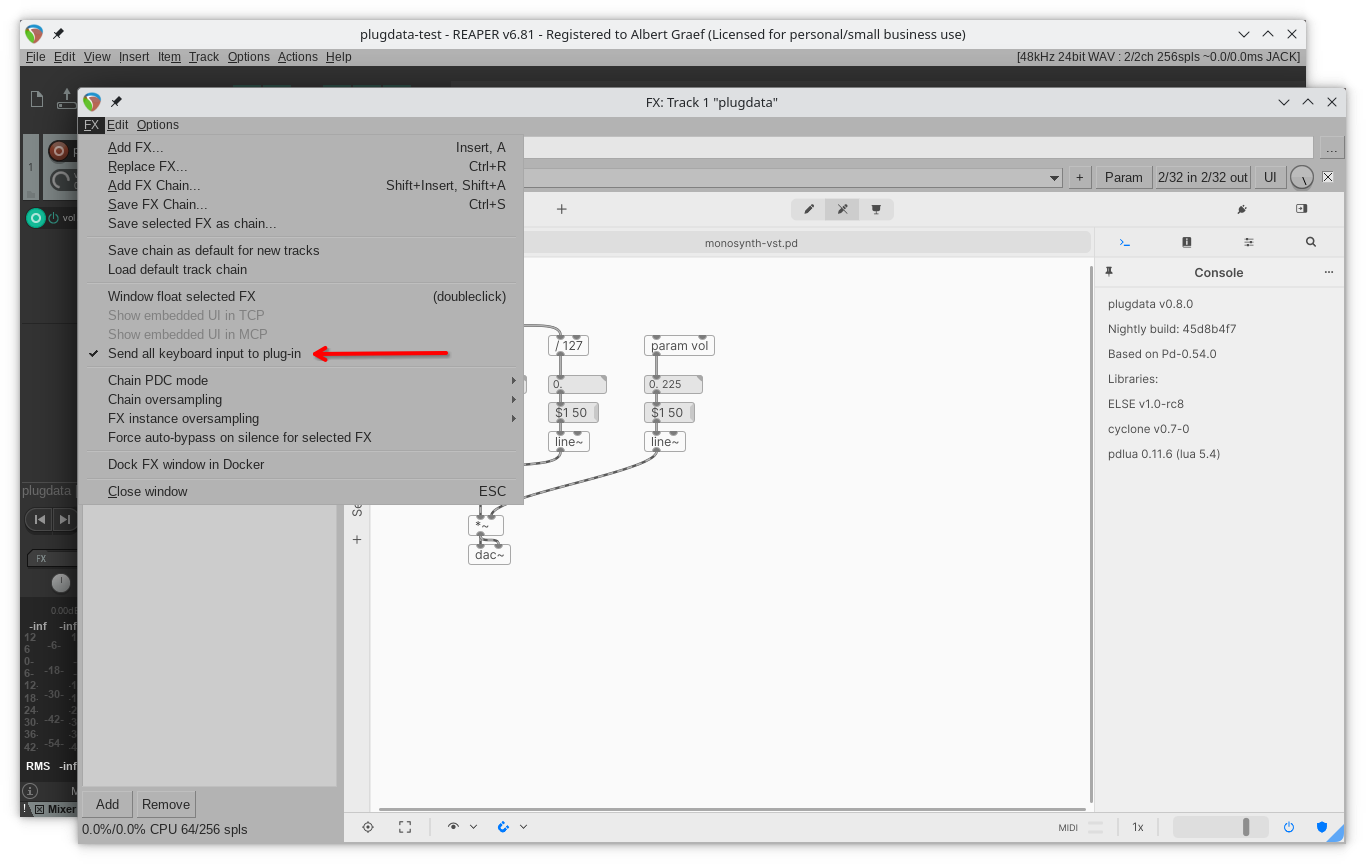
Task: Click the fullscreen zoom-to-fit icon
Action: click(x=405, y=827)
